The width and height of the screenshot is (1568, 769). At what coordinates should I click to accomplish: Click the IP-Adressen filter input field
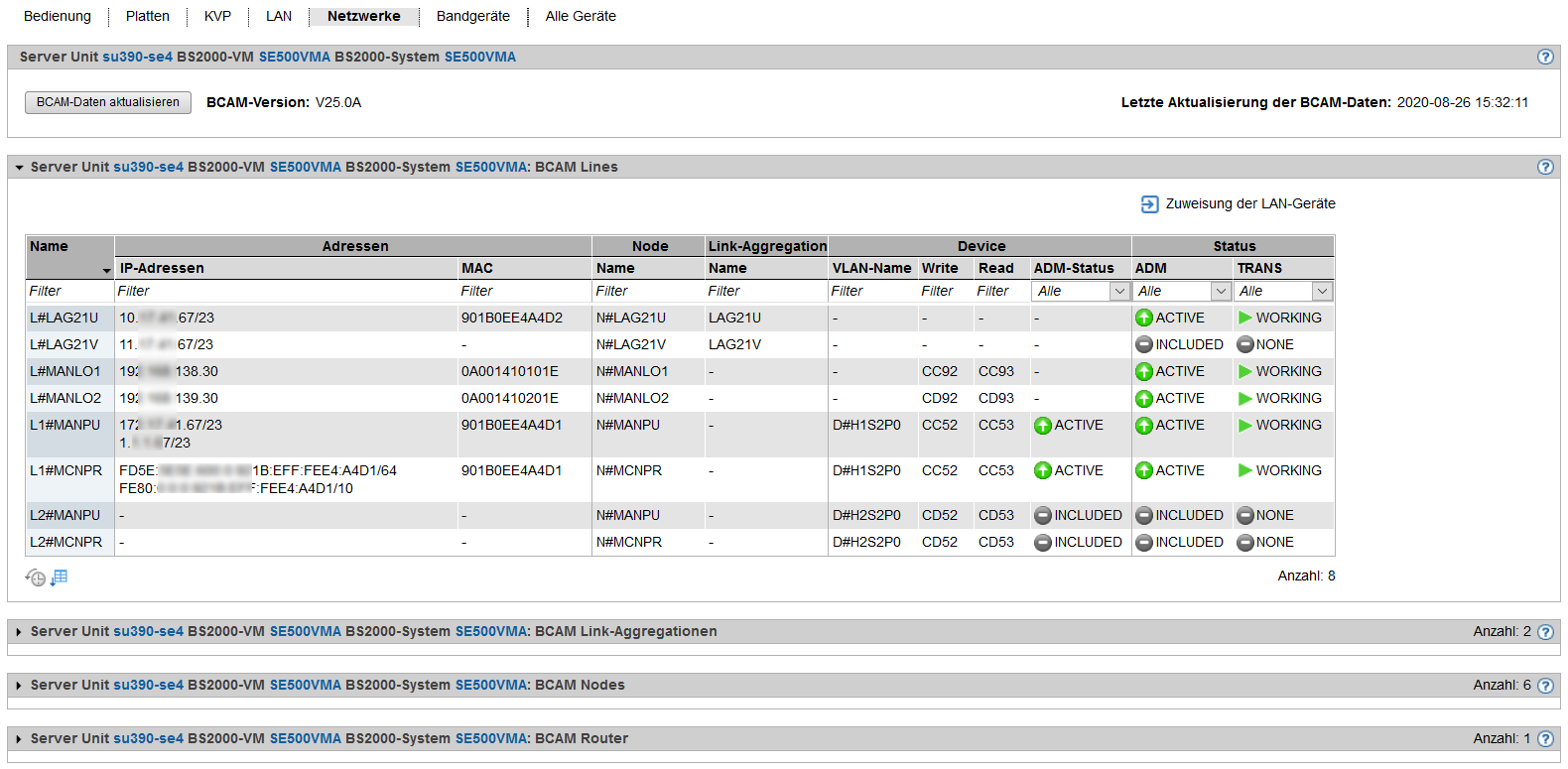coord(285,291)
